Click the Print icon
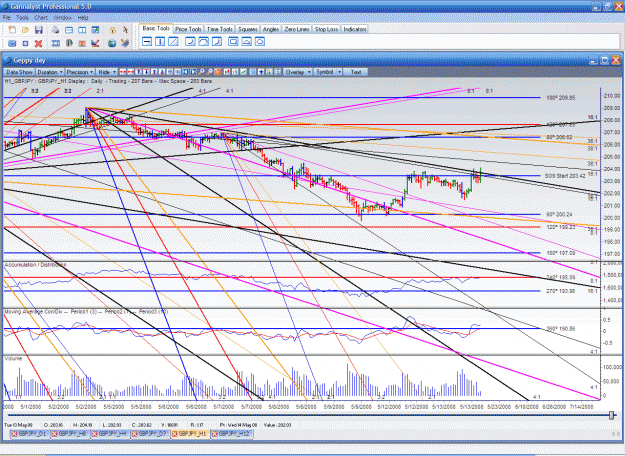Image resolution: width=625 pixels, height=456 pixels. (x=55, y=30)
